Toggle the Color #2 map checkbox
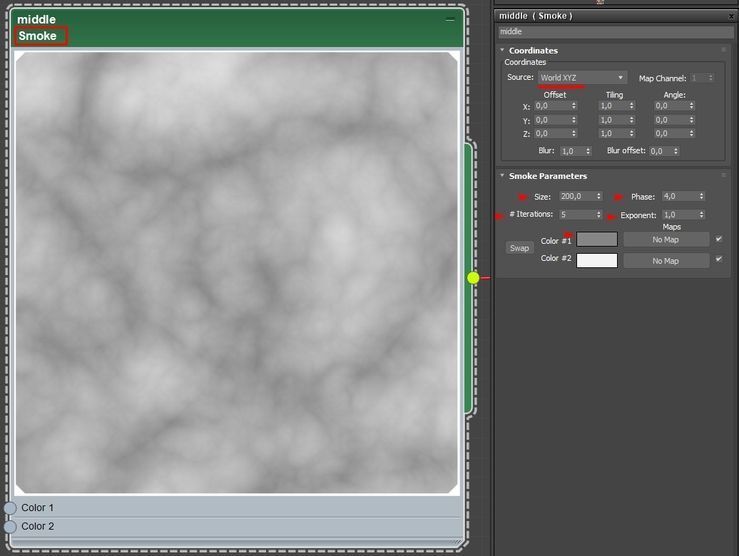Screen dimensions: 739x556 tap(719, 259)
